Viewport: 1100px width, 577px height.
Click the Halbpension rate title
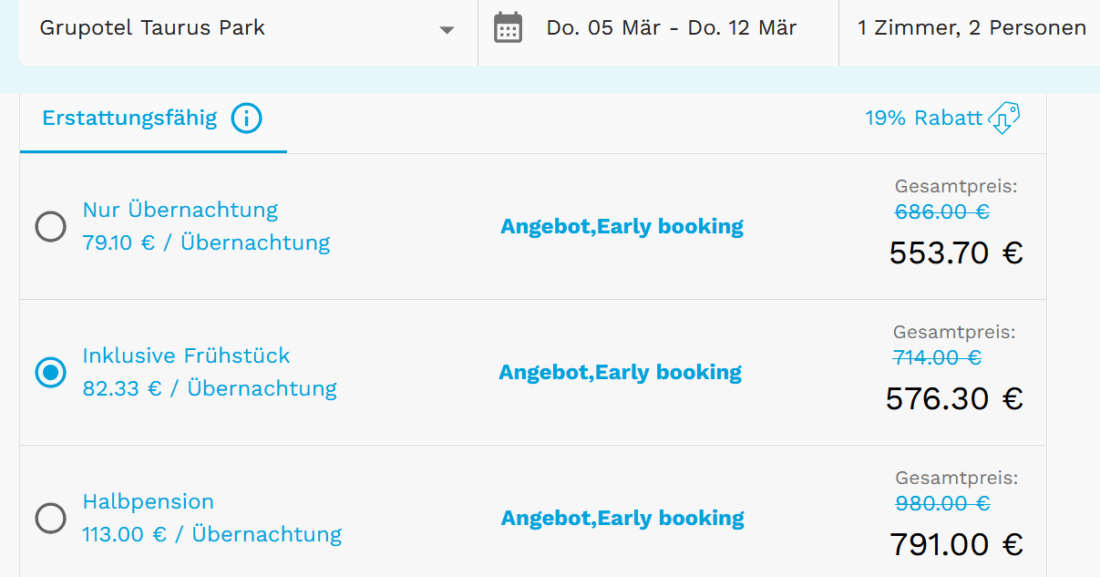[148, 502]
